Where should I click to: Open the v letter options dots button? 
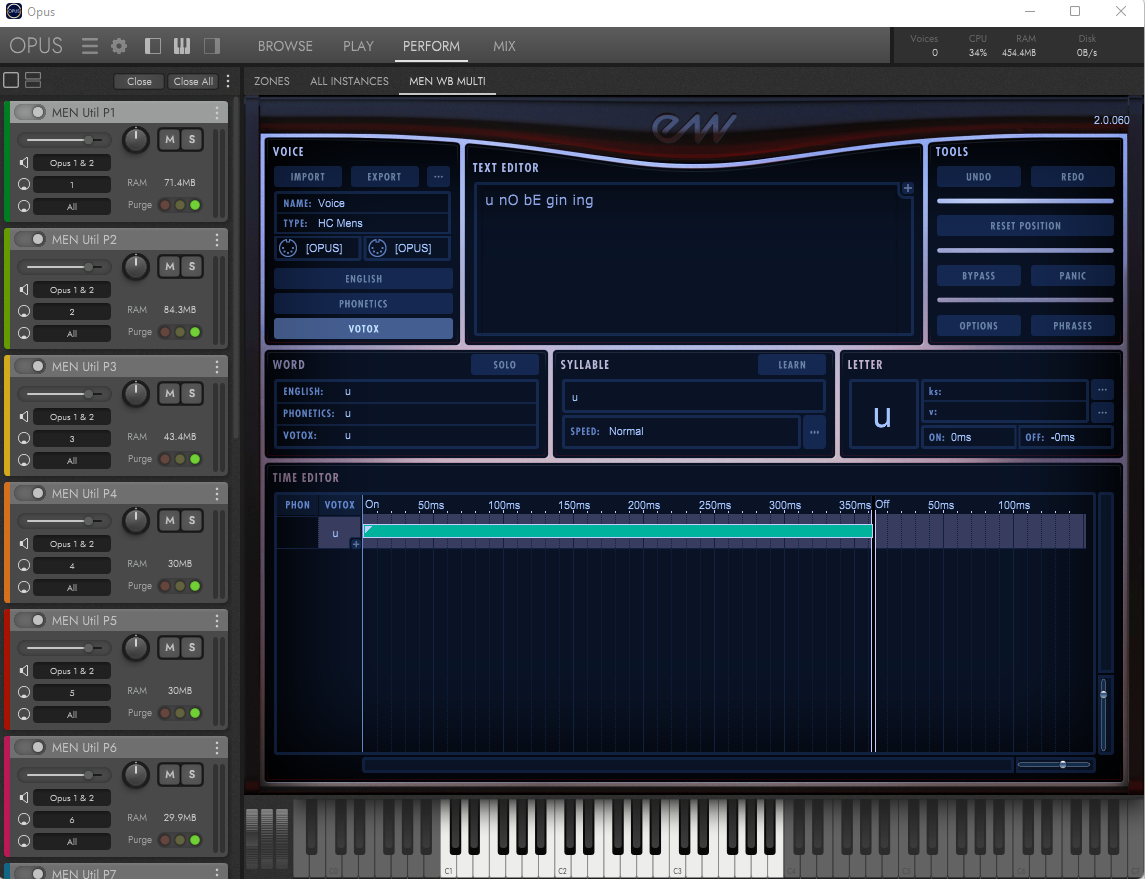tap(1102, 412)
